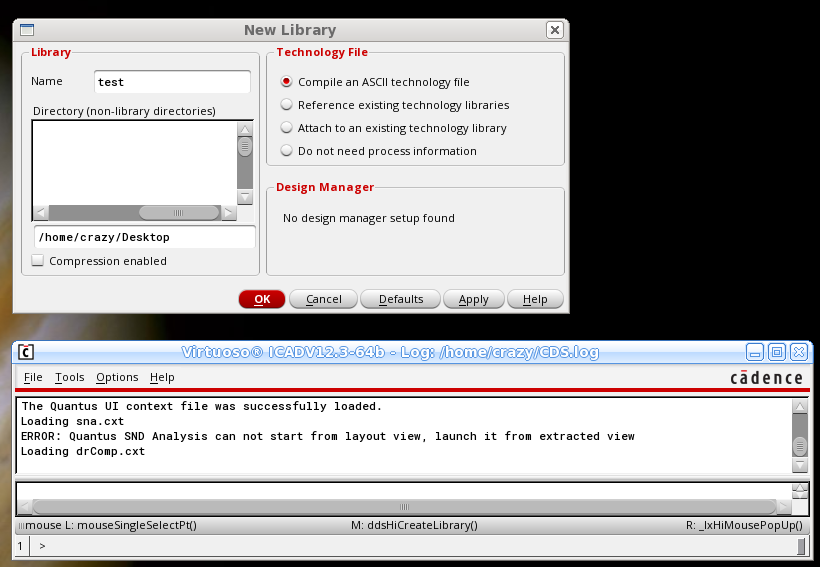
Task: Click Directory list vertical scrollbar thumb
Action: tap(245, 146)
